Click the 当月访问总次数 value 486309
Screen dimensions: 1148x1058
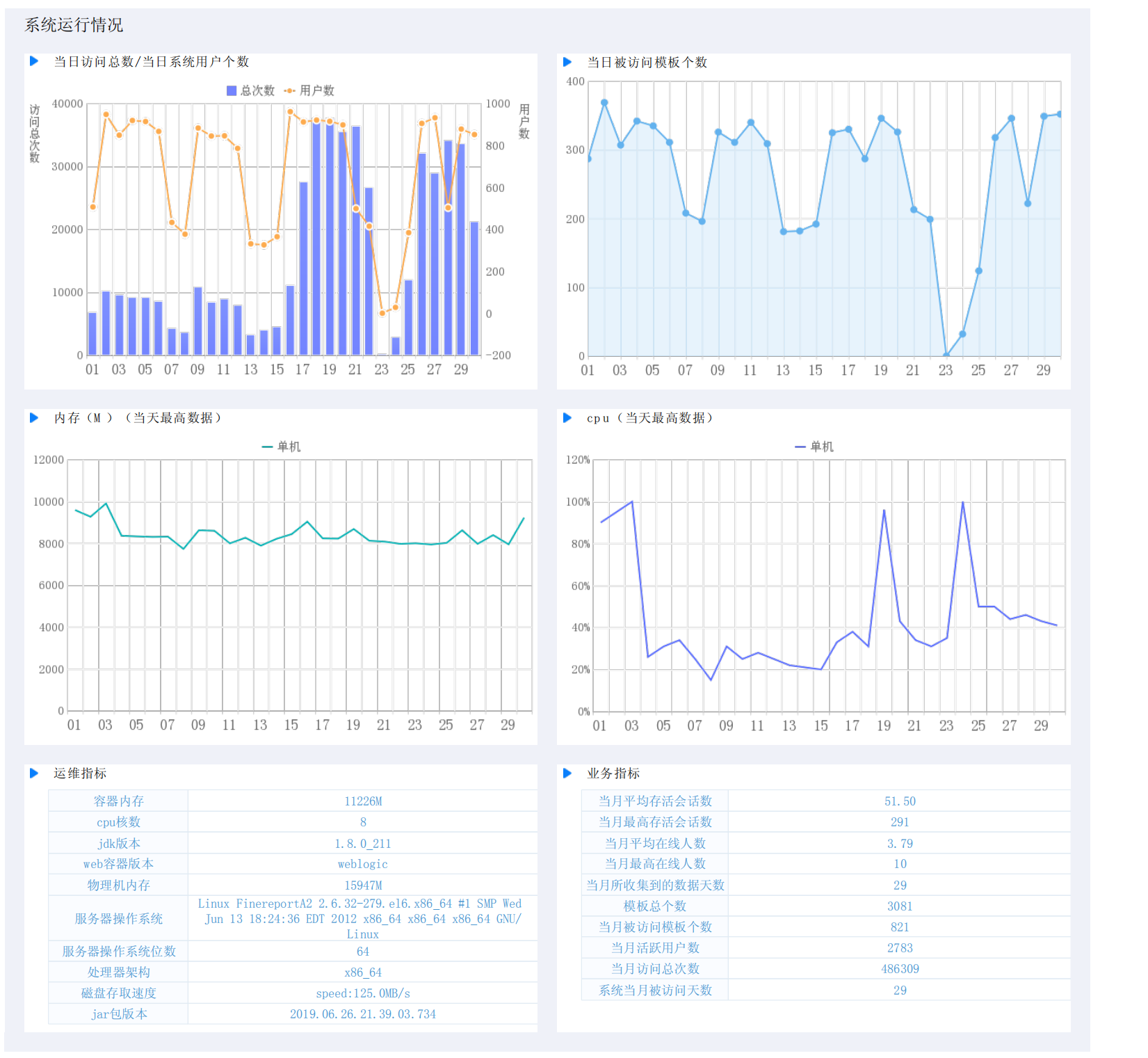point(900,968)
